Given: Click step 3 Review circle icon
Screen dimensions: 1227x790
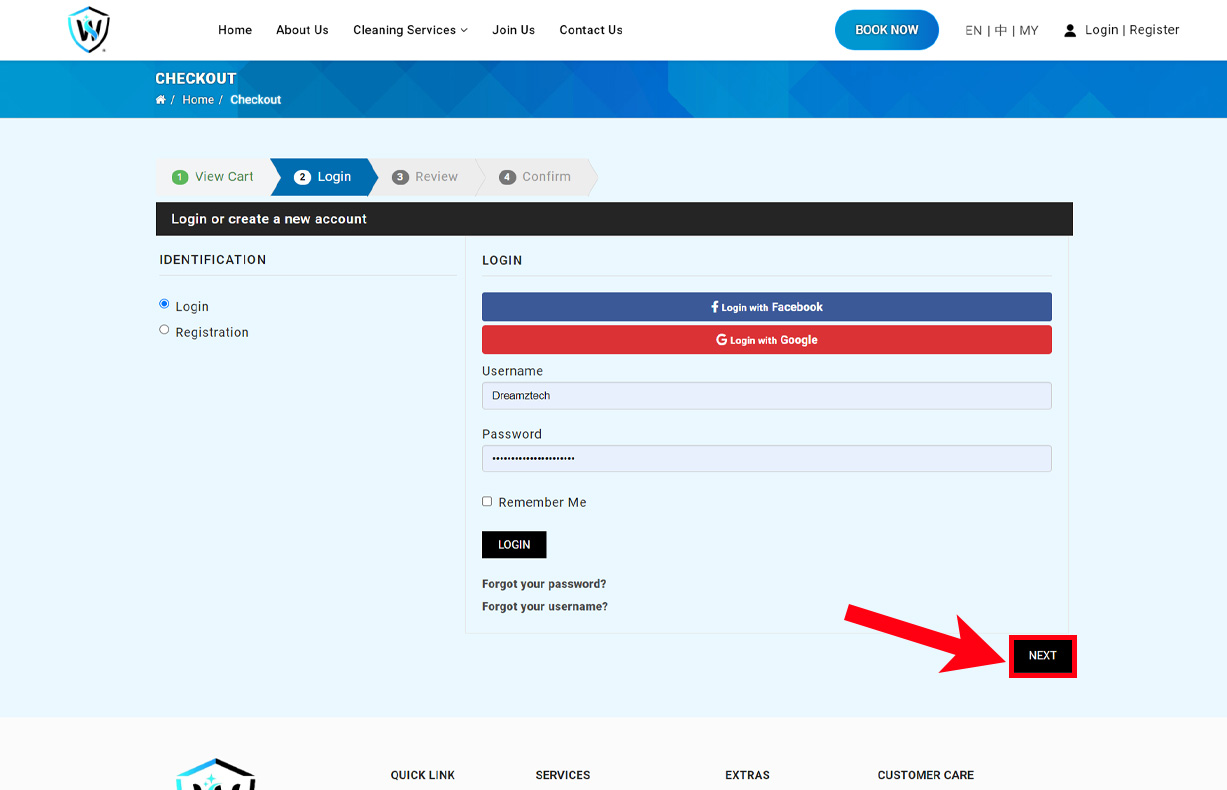Looking at the screenshot, I should pos(400,177).
